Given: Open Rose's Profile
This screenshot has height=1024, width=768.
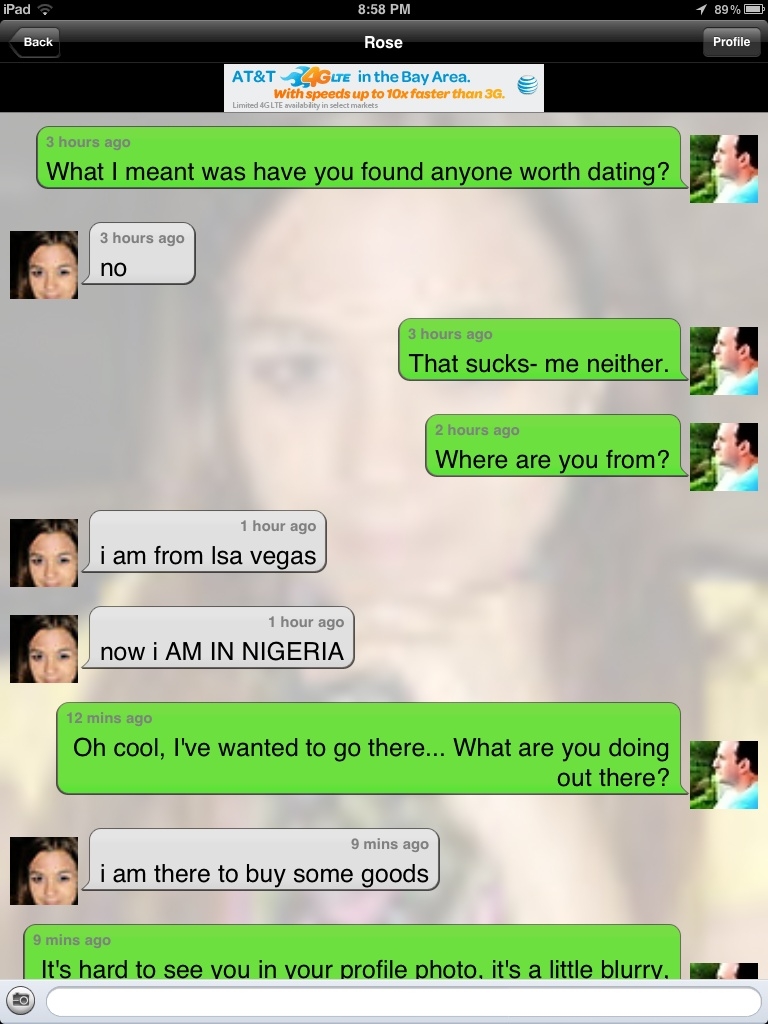Looking at the screenshot, I should pyautogui.click(x=731, y=42).
